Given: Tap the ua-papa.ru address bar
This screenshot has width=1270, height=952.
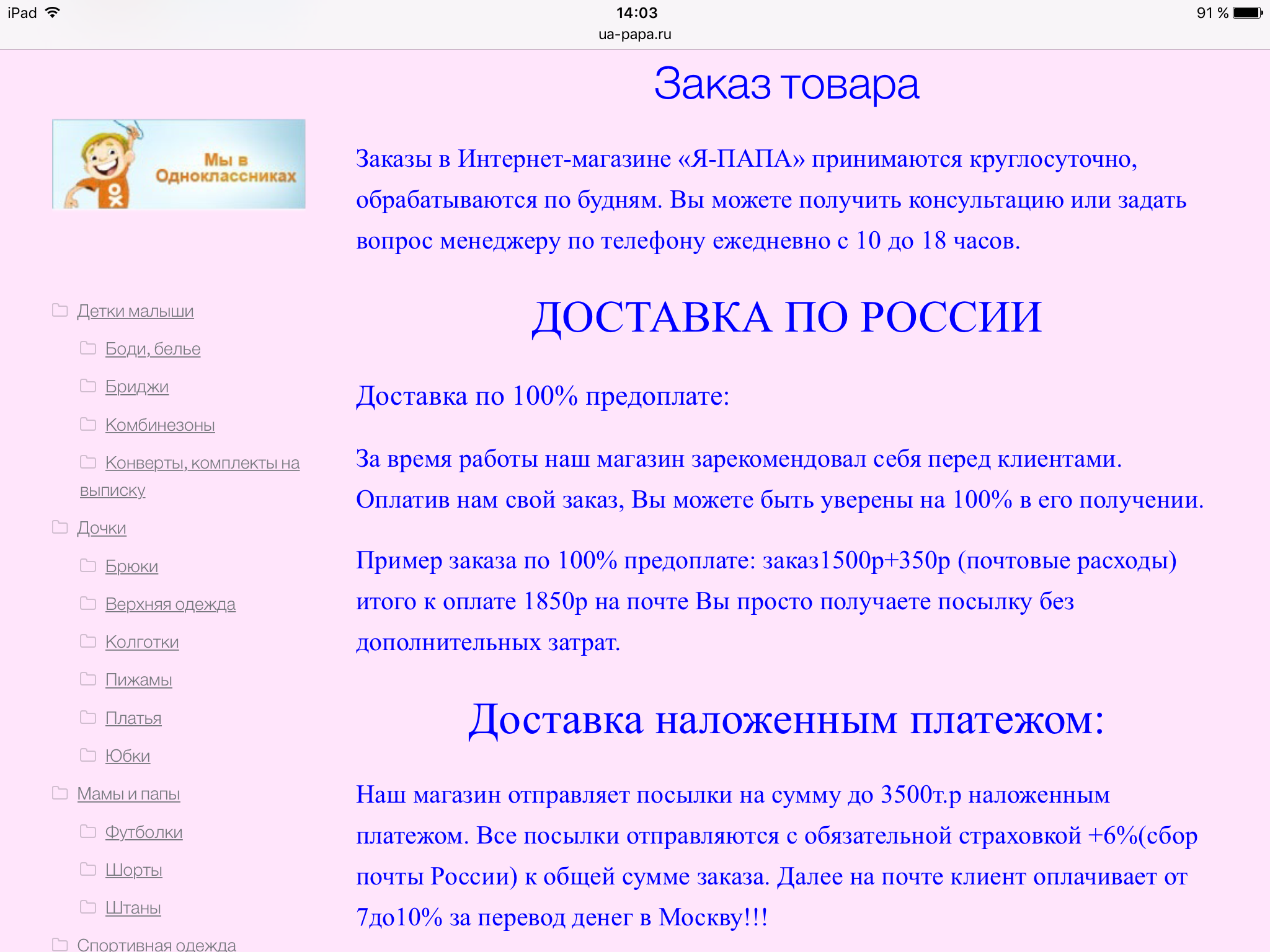Looking at the screenshot, I should tap(634, 35).
